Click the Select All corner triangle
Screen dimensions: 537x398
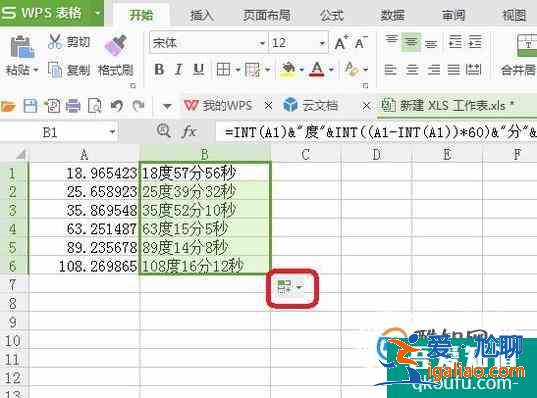click(x=20, y=155)
